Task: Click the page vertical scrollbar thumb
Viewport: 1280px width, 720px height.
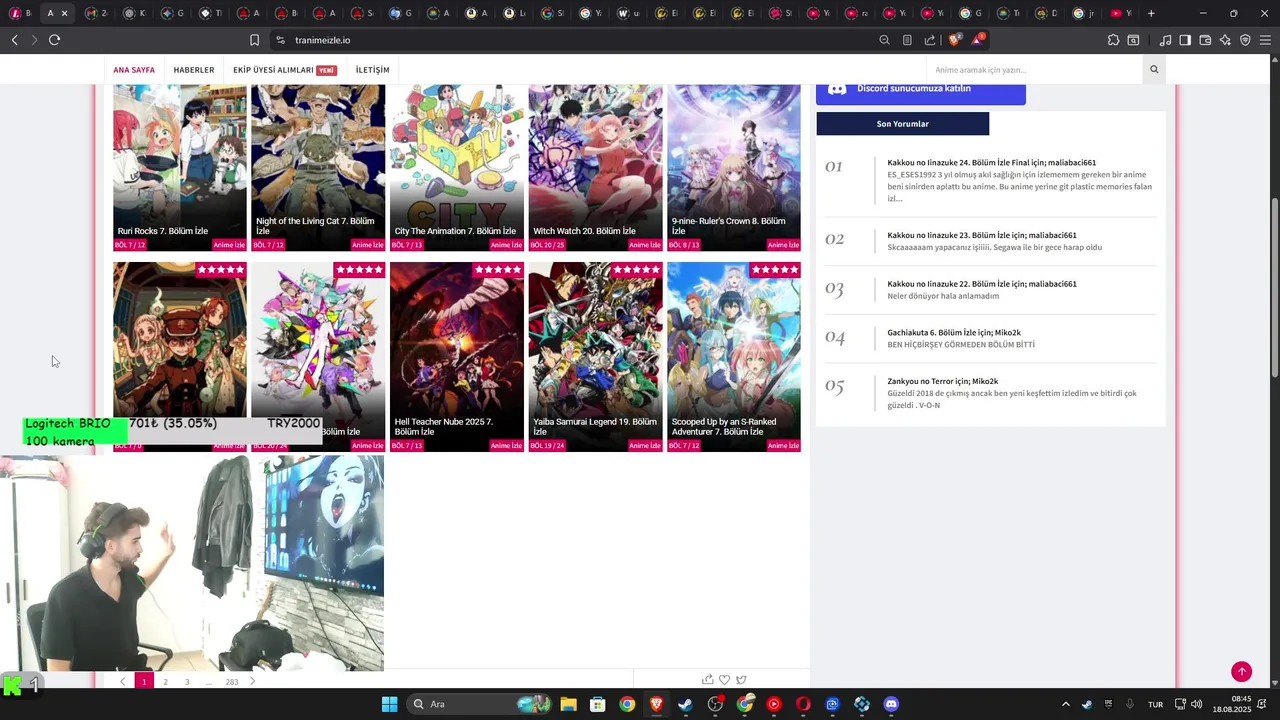Action: tap(1274, 287)
